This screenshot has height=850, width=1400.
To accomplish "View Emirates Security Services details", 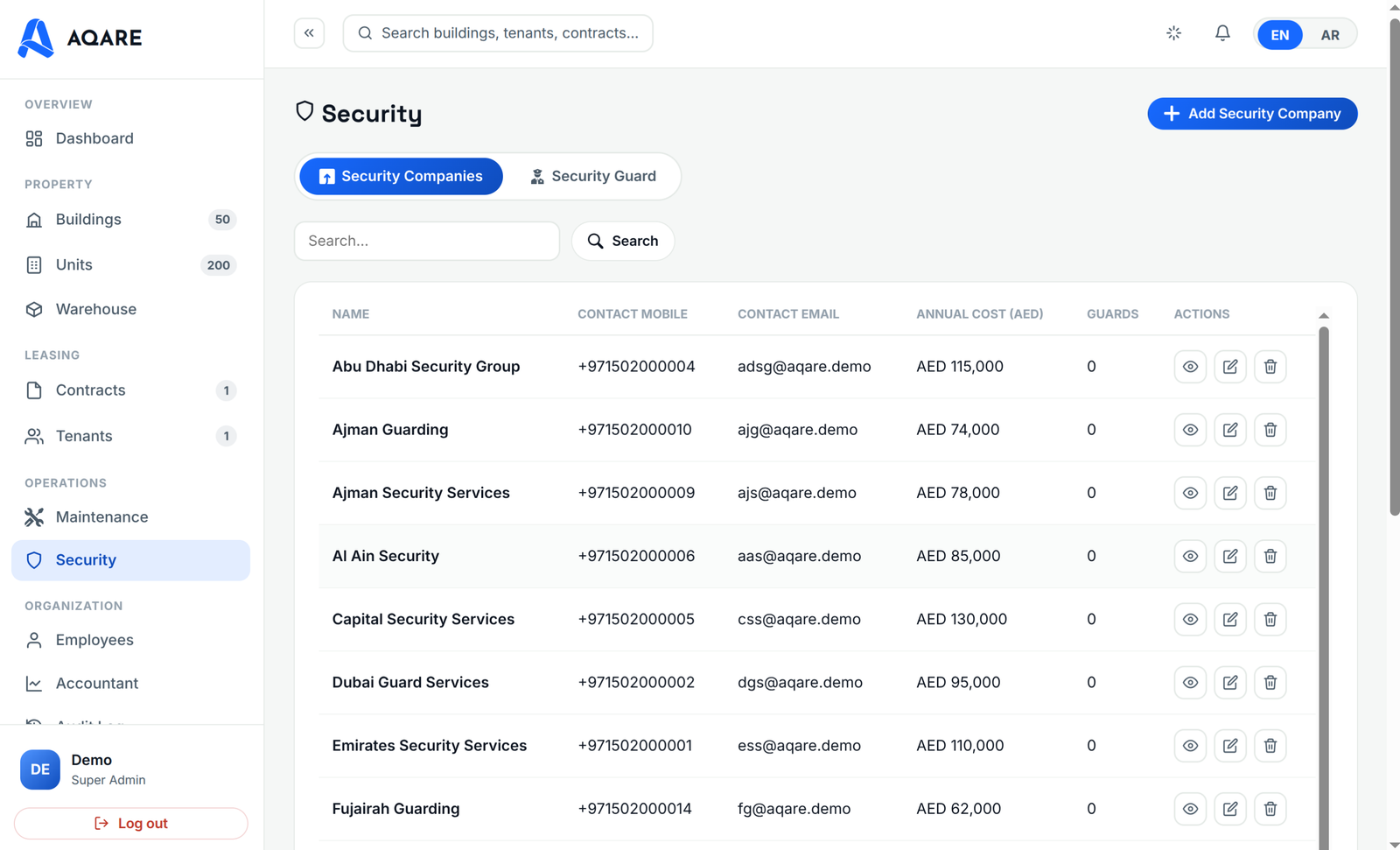I will [1190, 746].
